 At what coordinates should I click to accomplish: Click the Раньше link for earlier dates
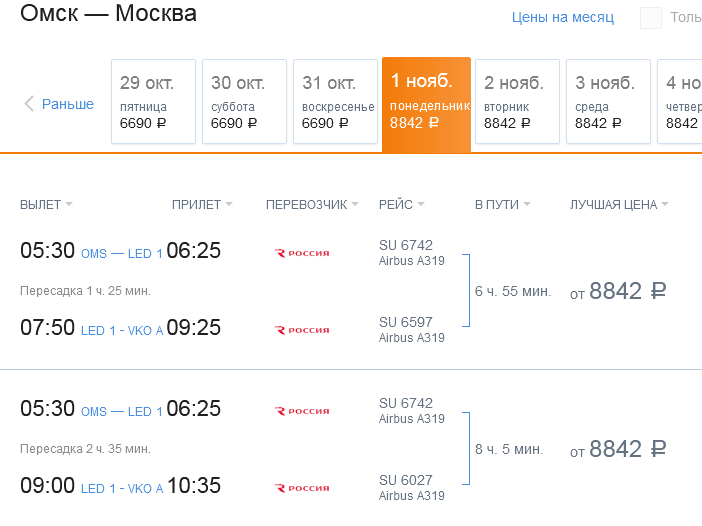68,104
